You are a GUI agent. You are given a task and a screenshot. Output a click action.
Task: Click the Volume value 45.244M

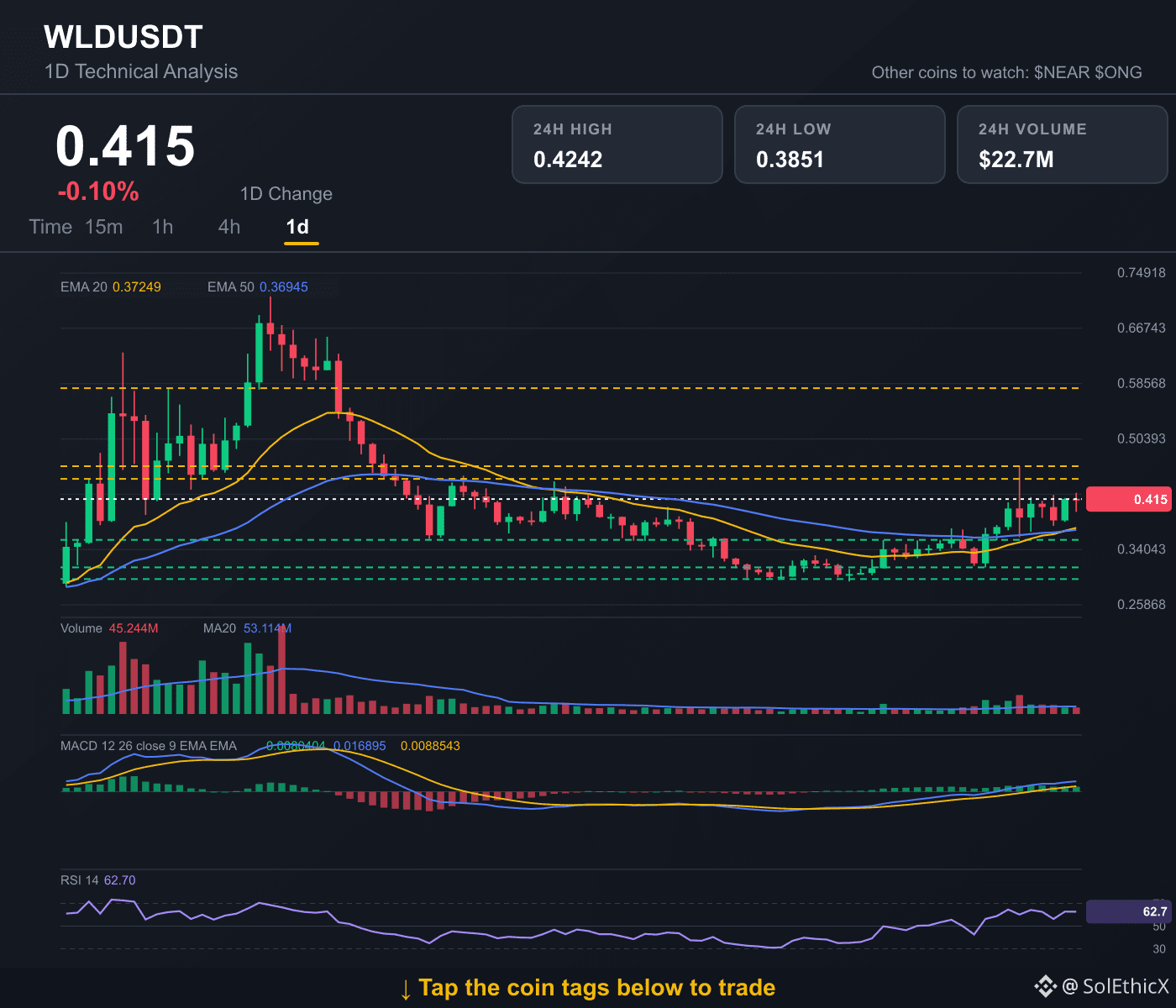[x=134, y=628]
